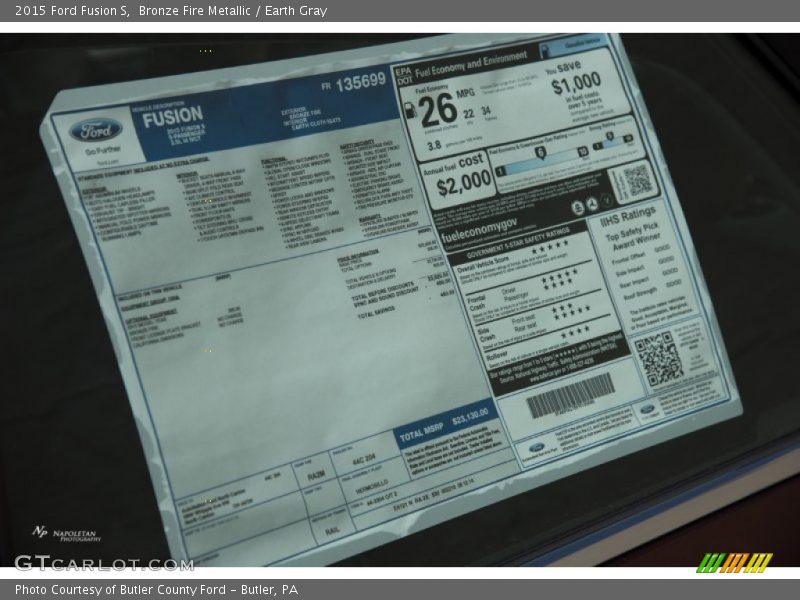
Task: Click the "5" marker on the smog rating scale
Action: click(x=609, y=136)
